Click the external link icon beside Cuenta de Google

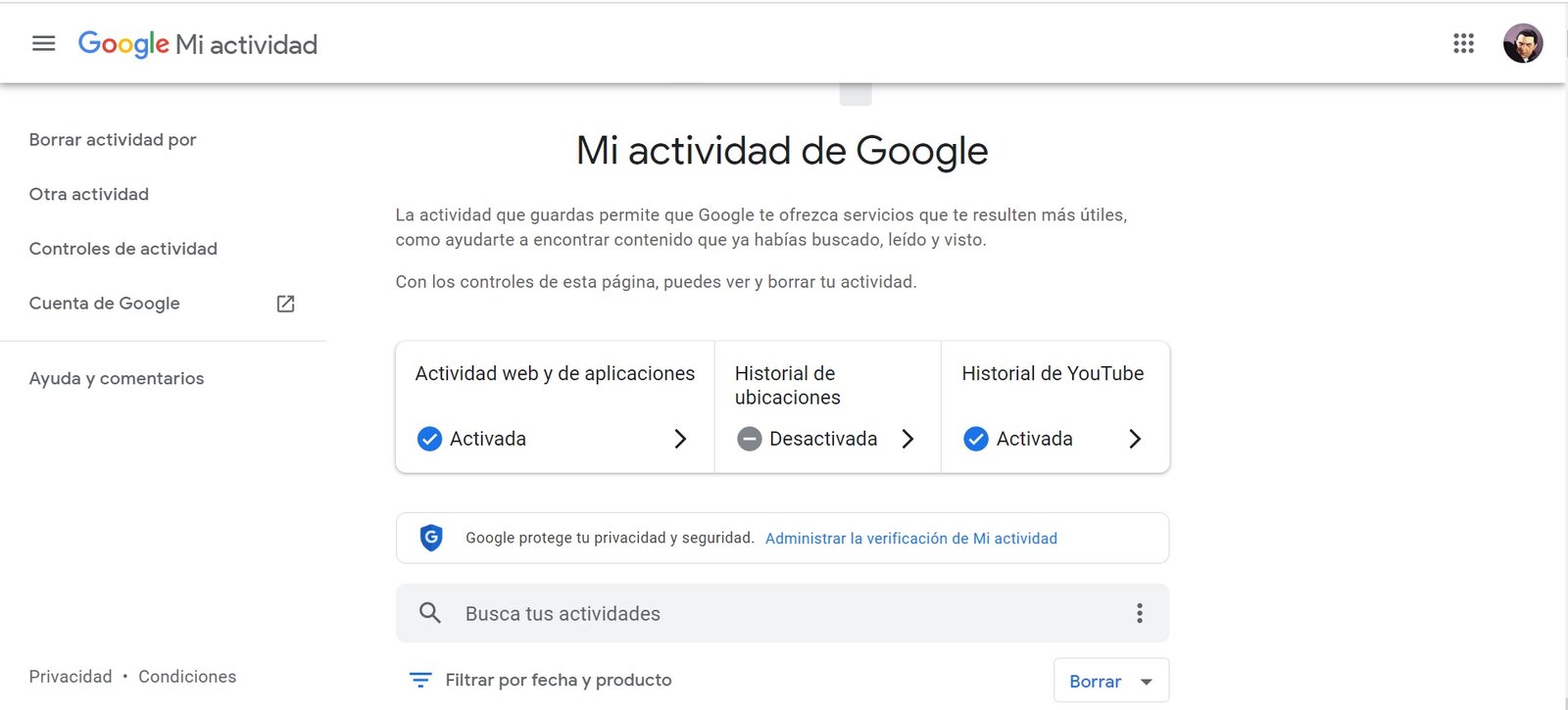[285, 304]
